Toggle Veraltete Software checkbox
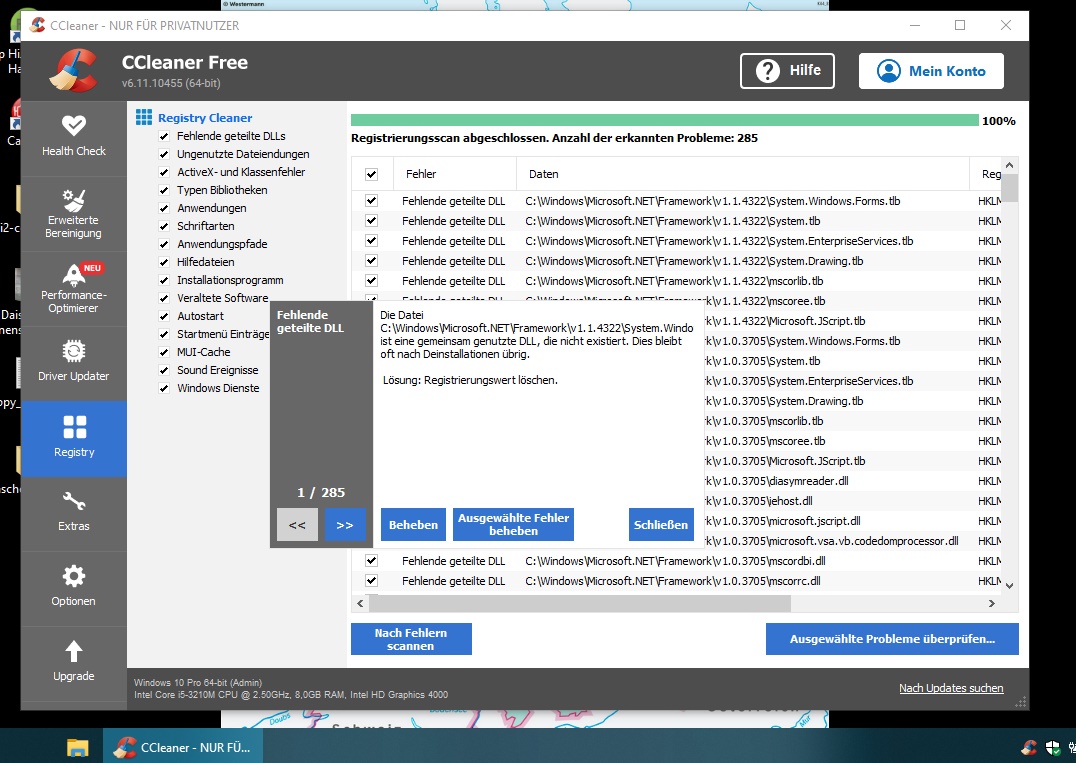 pos(164,298)
